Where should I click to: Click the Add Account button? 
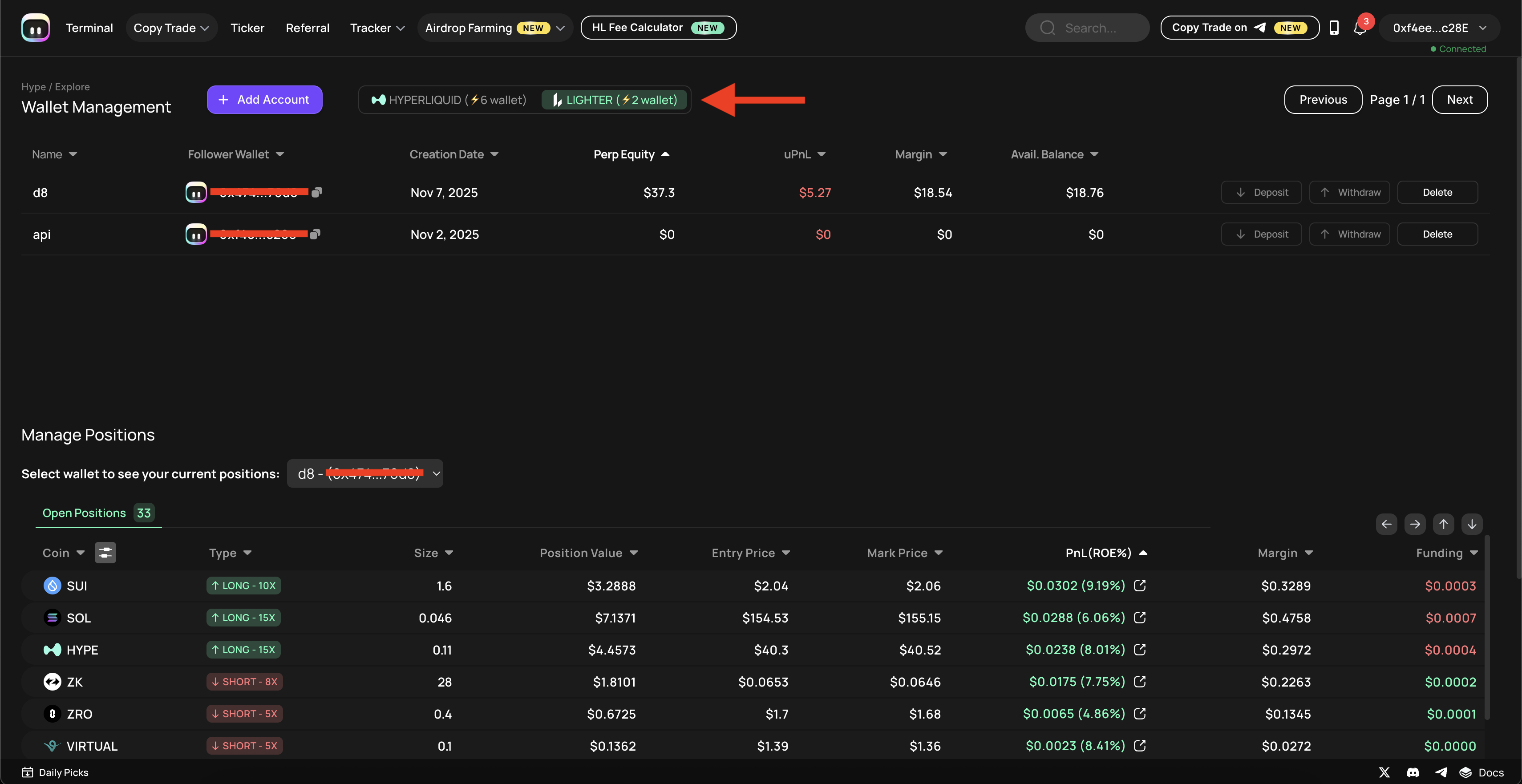pos(264,100)
